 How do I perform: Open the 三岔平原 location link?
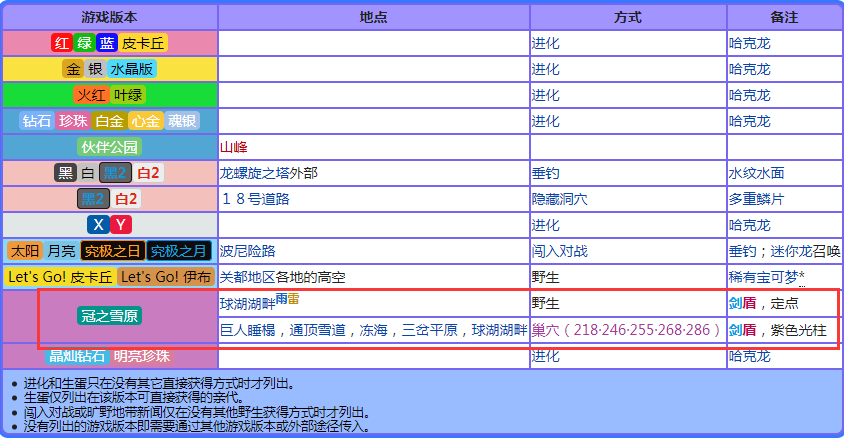tap(430, 330)
